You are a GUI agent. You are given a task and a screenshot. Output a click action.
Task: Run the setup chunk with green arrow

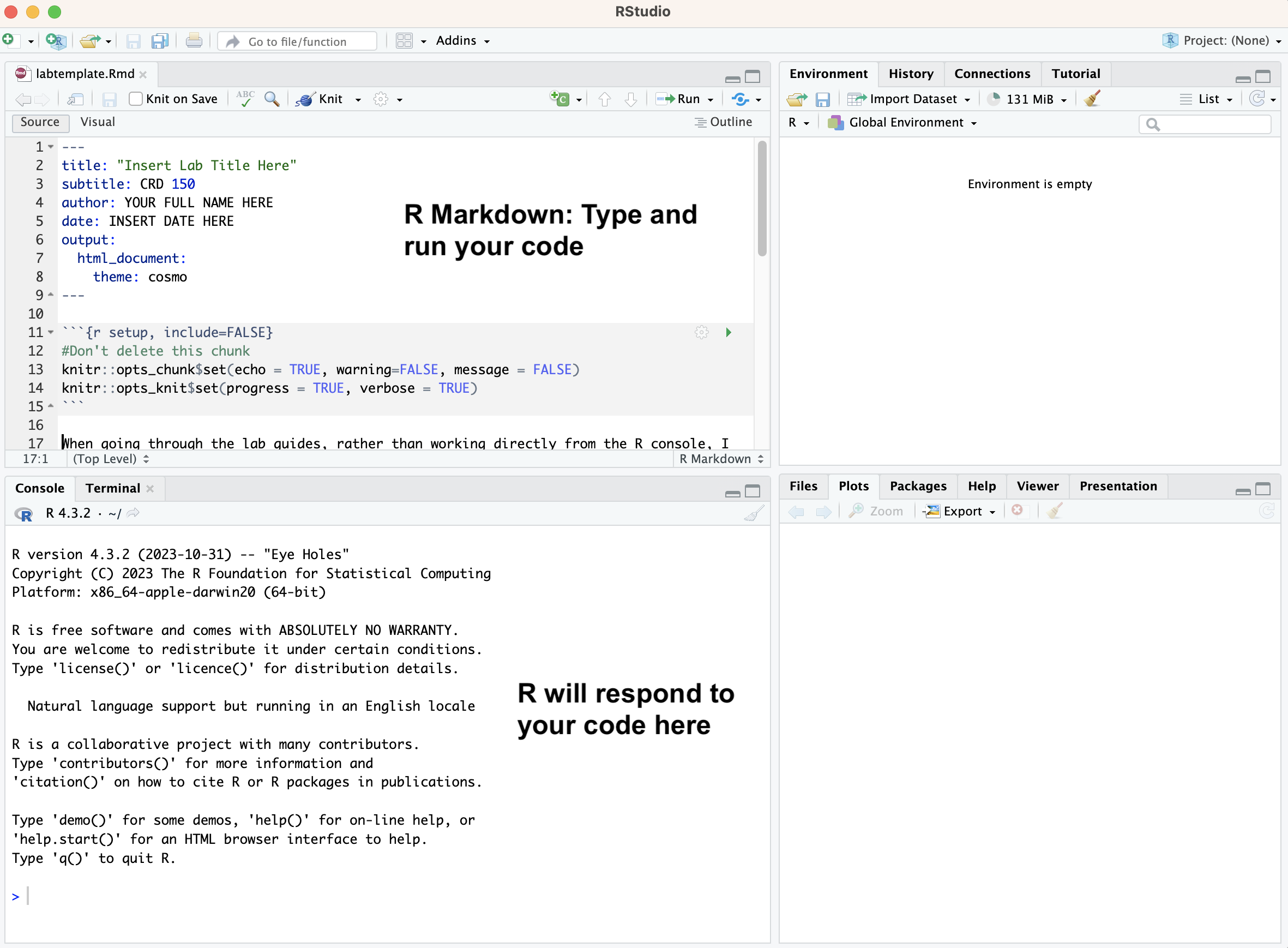click(x=727, y=332)
